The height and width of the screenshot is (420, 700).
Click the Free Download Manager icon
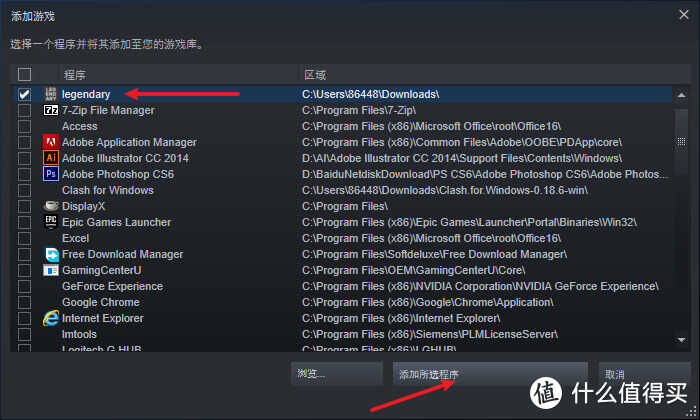[51, 254]
